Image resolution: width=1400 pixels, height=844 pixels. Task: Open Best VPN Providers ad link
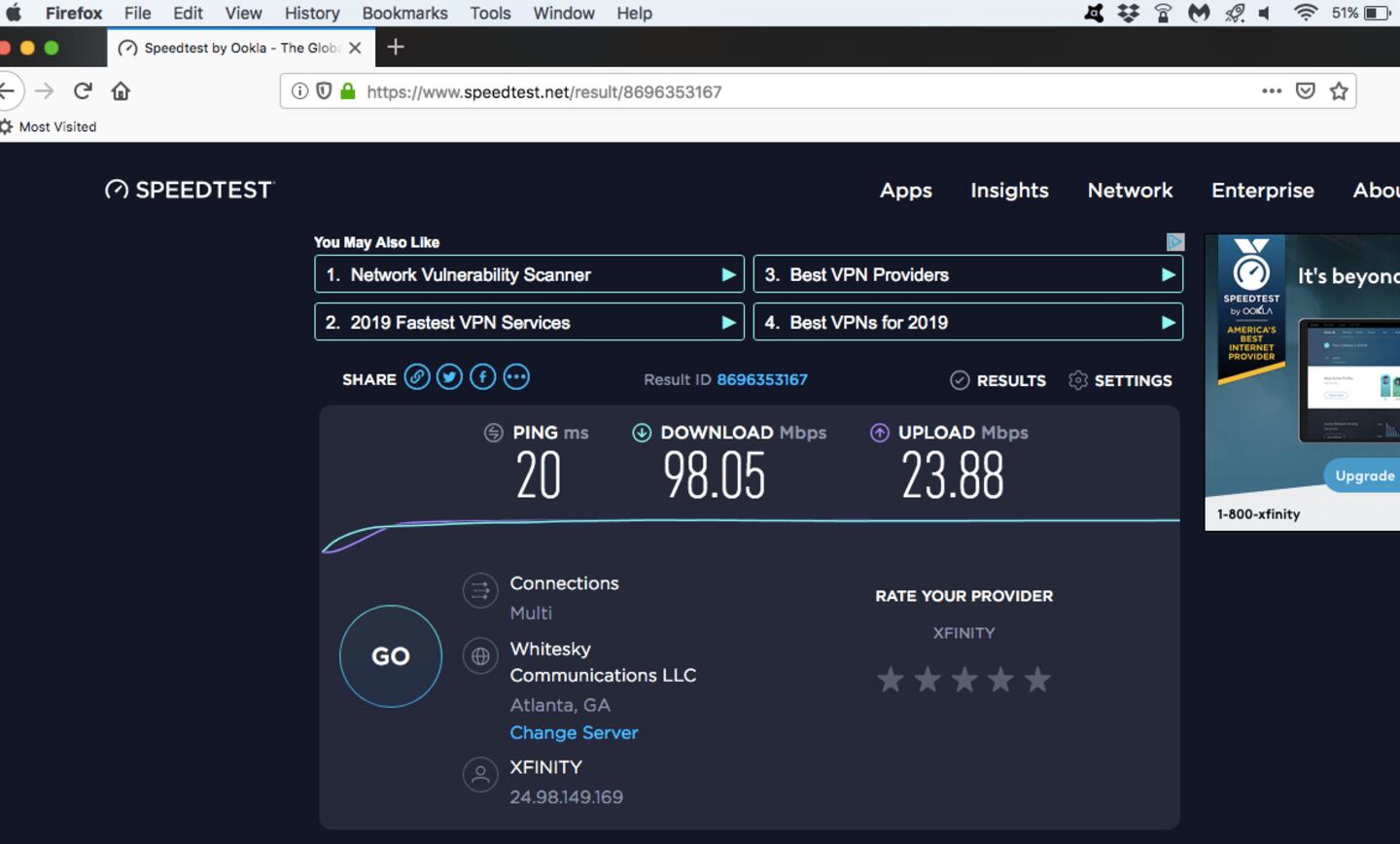pyautogui.click(x=968, y=274)
